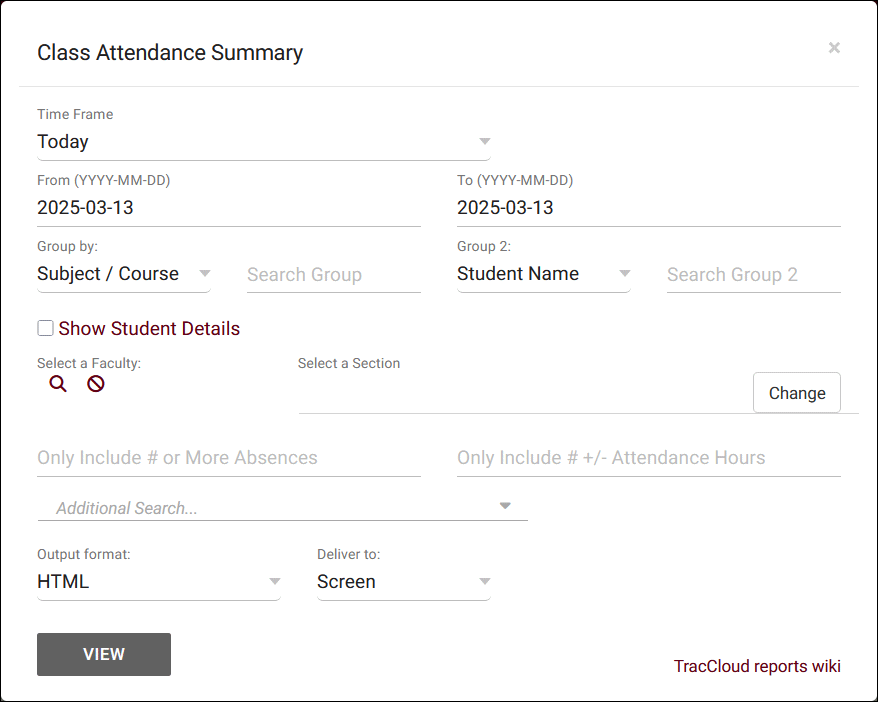
Task: Focus the Search Group input
Action: tap(333, 275)
